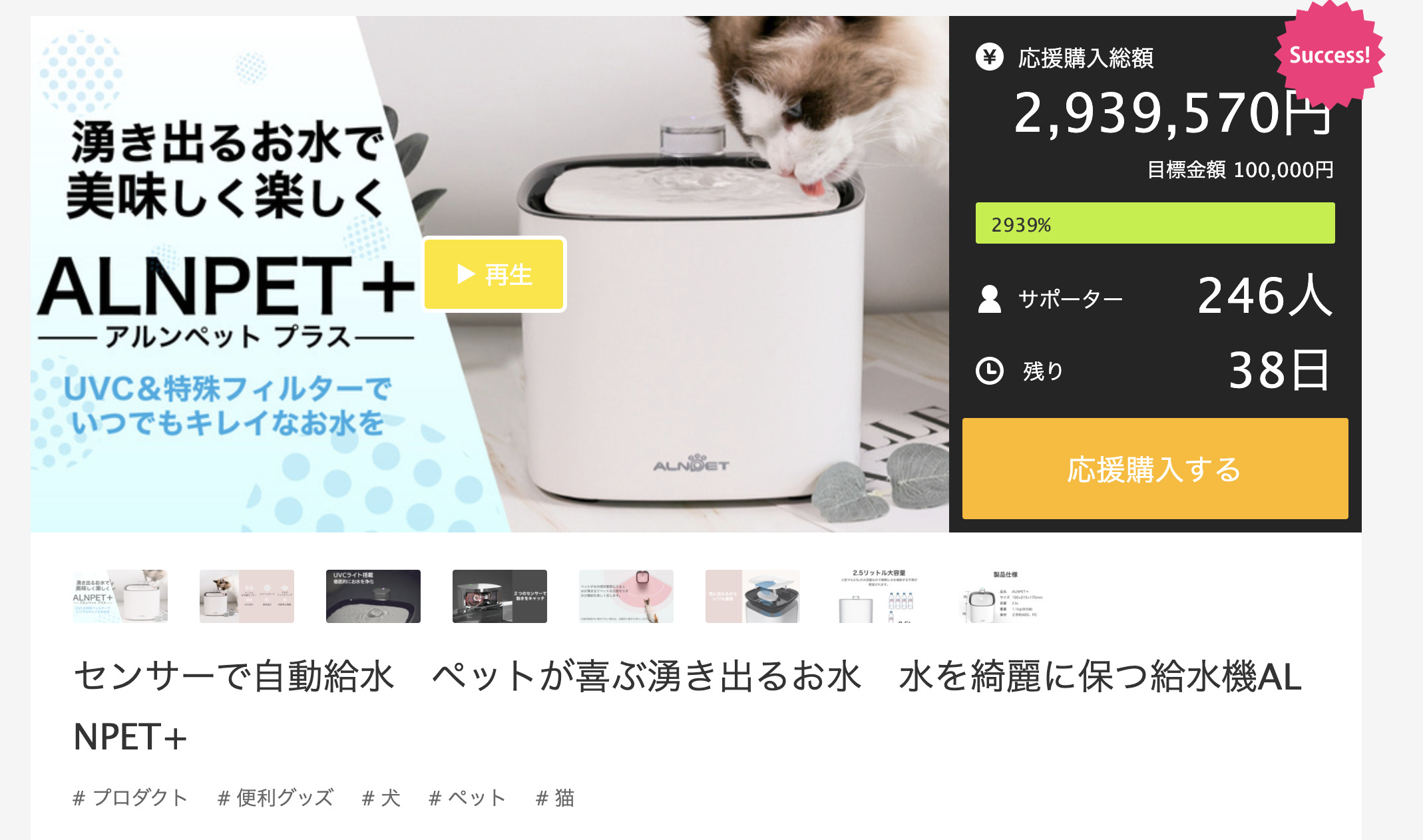The height and width of the screenshot is (840, 1423).
Task: Select the 2.5リットル大容量 thumbnail
Action: [x=879, y=596]
